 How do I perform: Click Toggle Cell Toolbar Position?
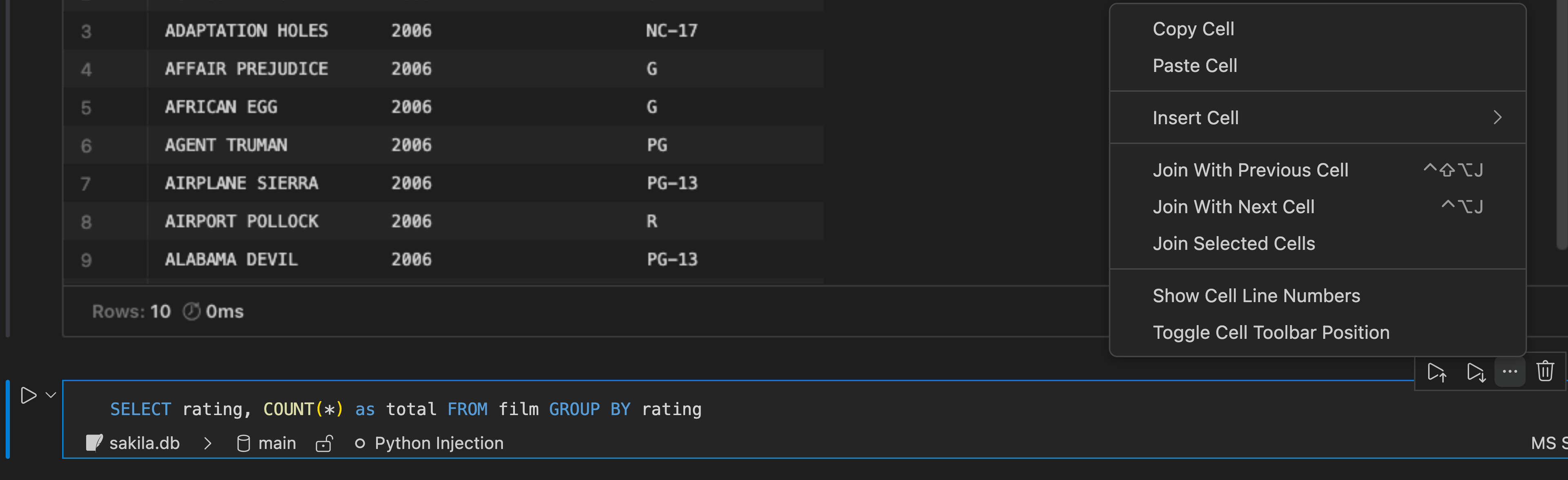point(1270,332)
